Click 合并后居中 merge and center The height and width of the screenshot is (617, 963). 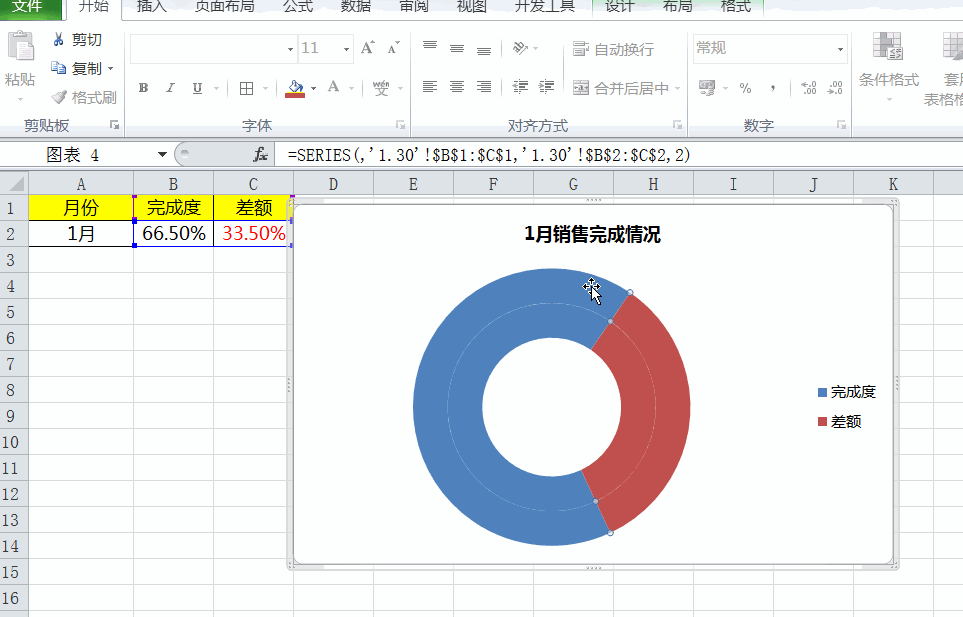point(620,88)
